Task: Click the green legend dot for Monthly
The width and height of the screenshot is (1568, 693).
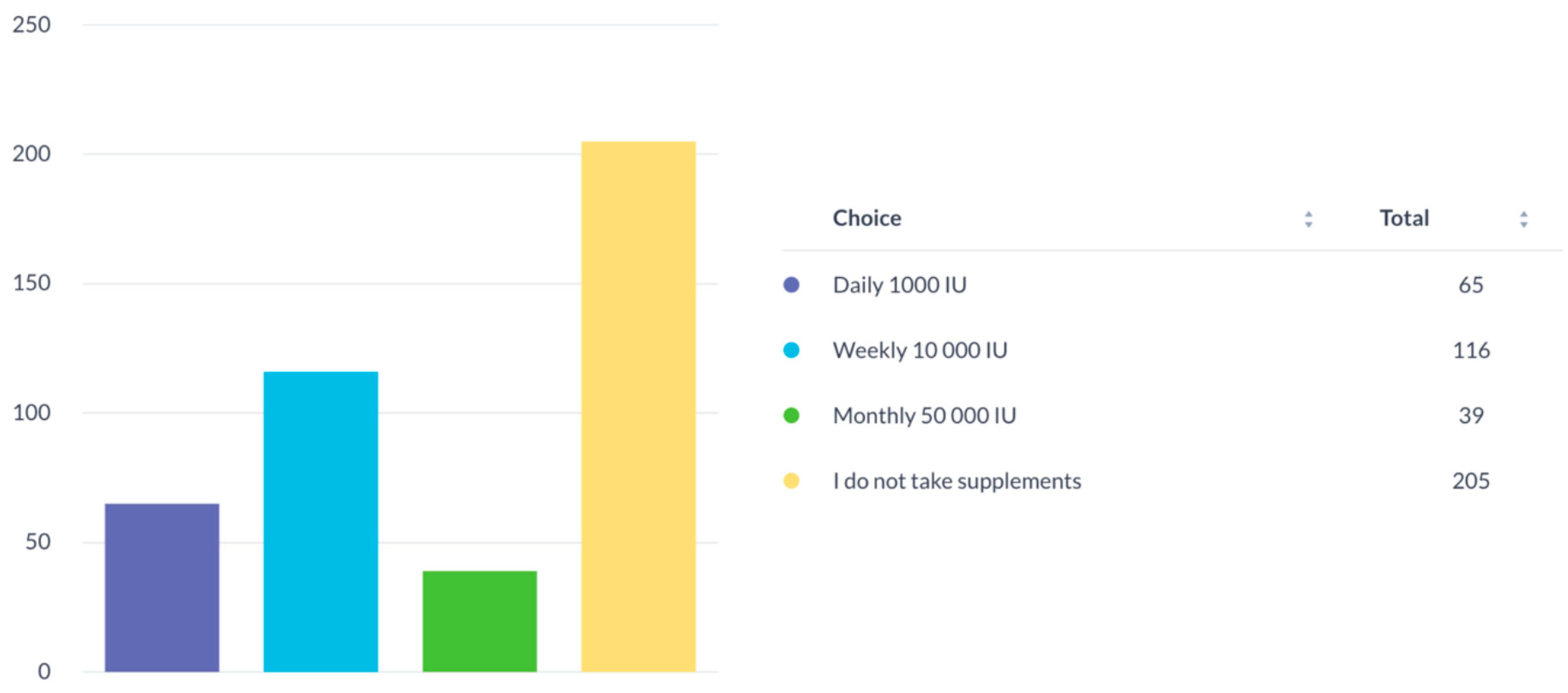Action: [791, 416]
